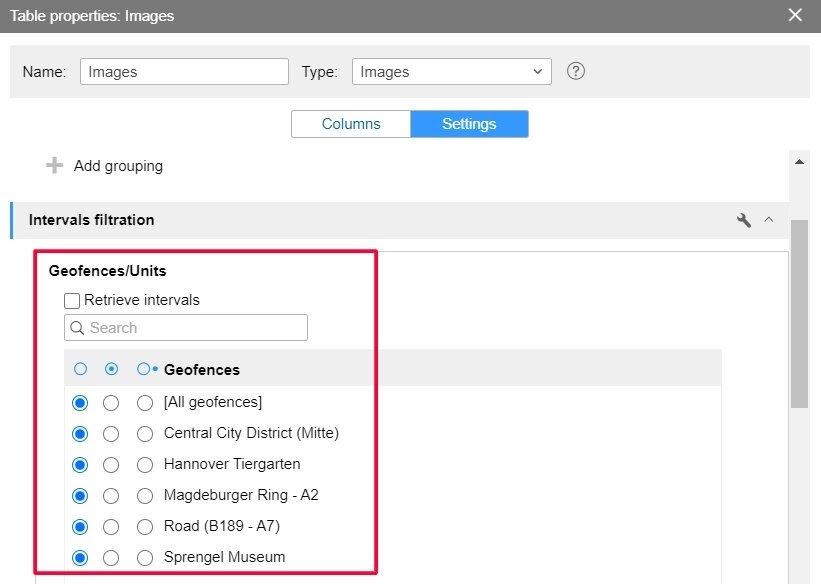This screenshot has width=821, height=584.
Task: Click the Add grouping link
Action: pos(118,166)
